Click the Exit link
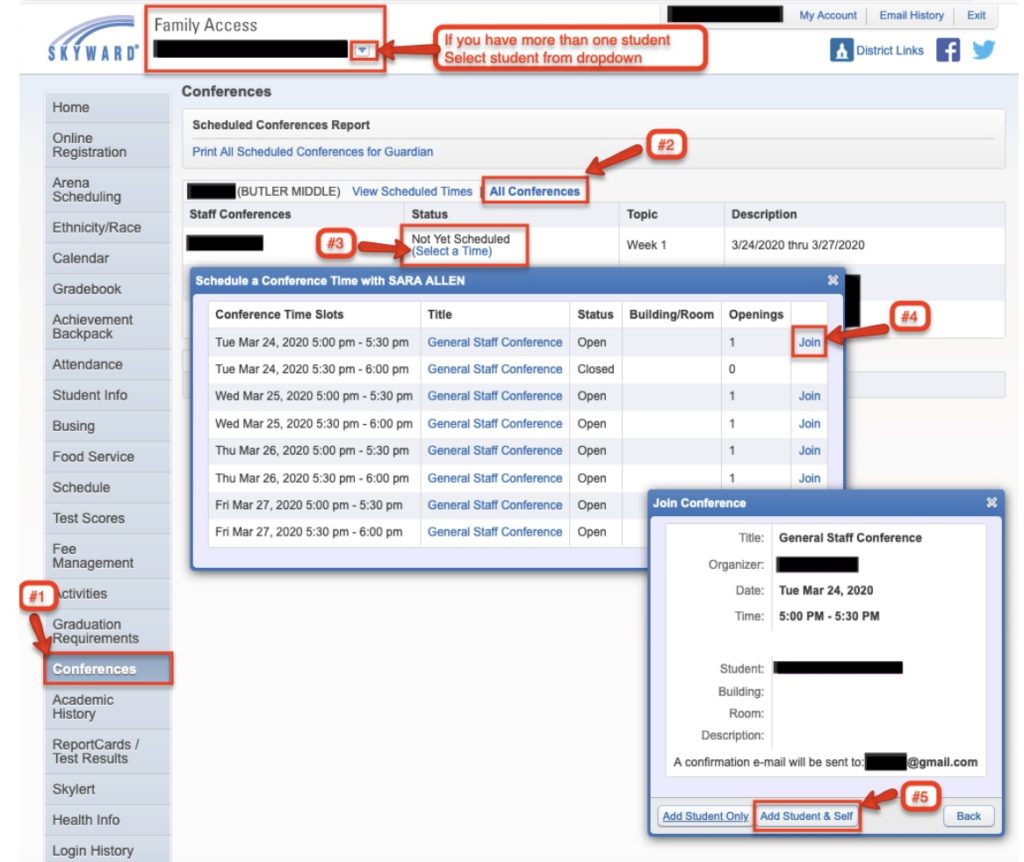The image size is (1024, 862). coord(976,15)
